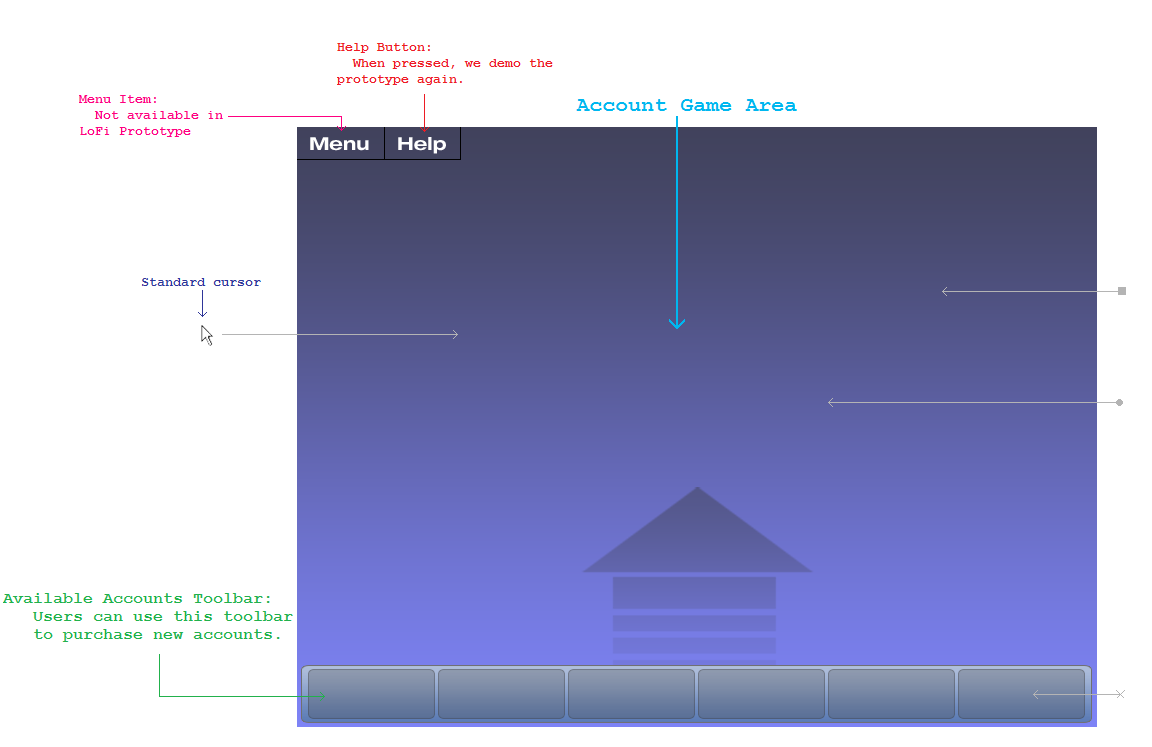The image size is (1152, 747).
Task: Click the "Available Accounts Toolbar:" annotation text
Action: pyautogui.click(x=137, y=599)
